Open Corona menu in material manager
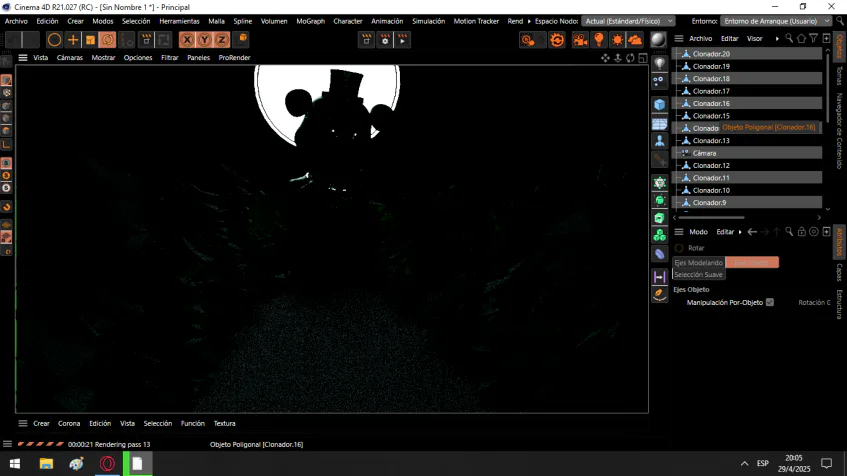 (69, 424)
